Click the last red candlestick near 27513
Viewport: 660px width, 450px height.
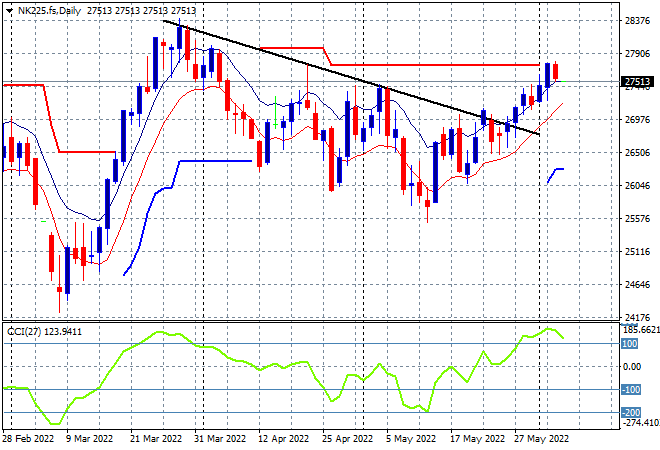[x=556, y=71]
